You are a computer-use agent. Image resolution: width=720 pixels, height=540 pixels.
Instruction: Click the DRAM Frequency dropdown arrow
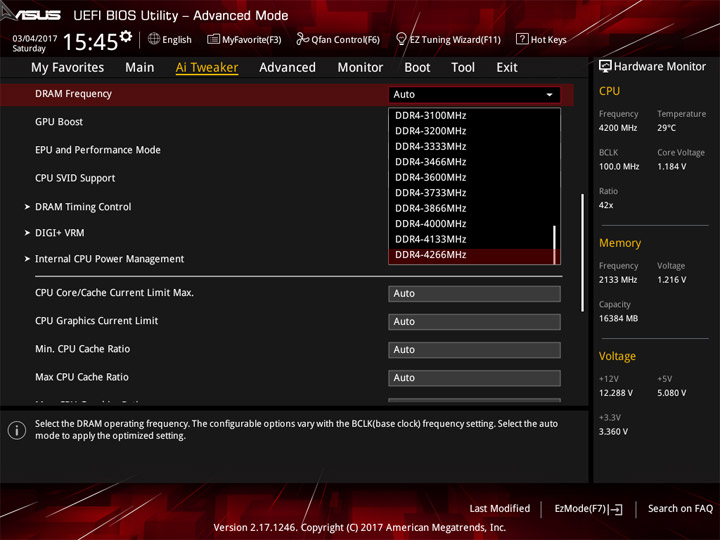pyautogui.click(x=549, y=95)
